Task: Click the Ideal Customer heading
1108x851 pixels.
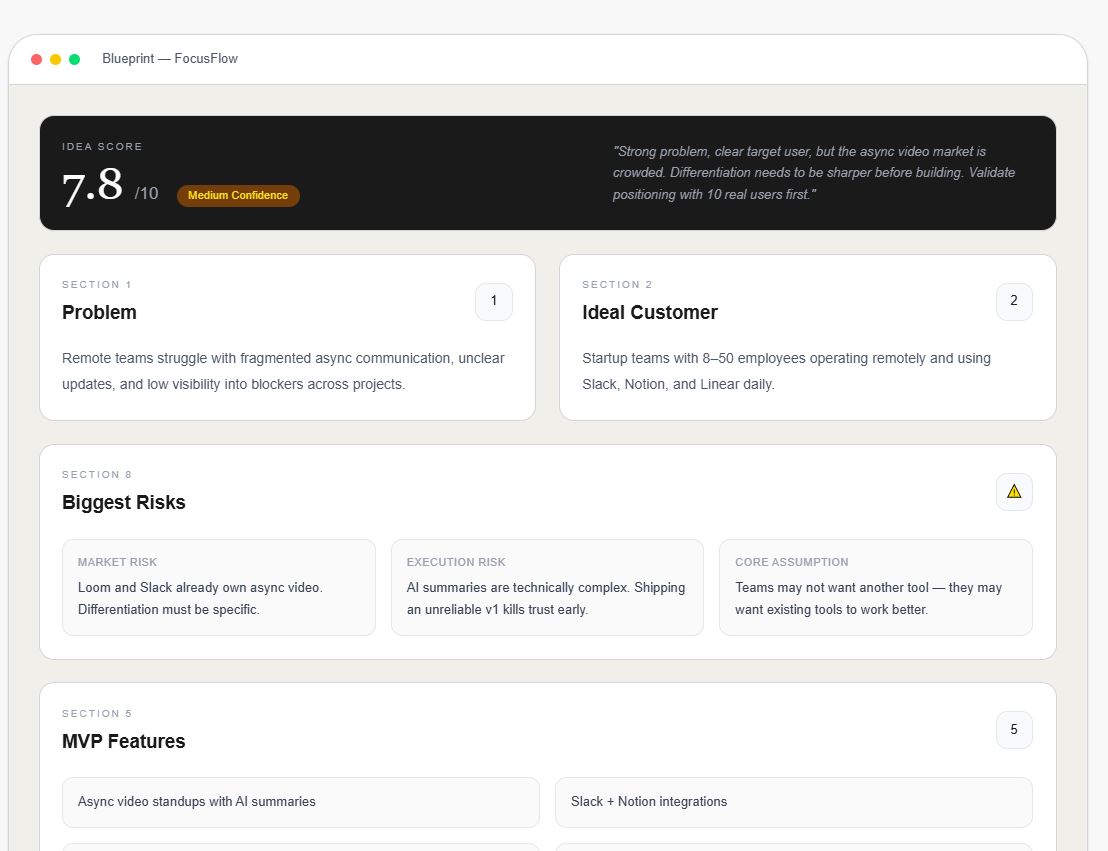Action: [649, 312]
